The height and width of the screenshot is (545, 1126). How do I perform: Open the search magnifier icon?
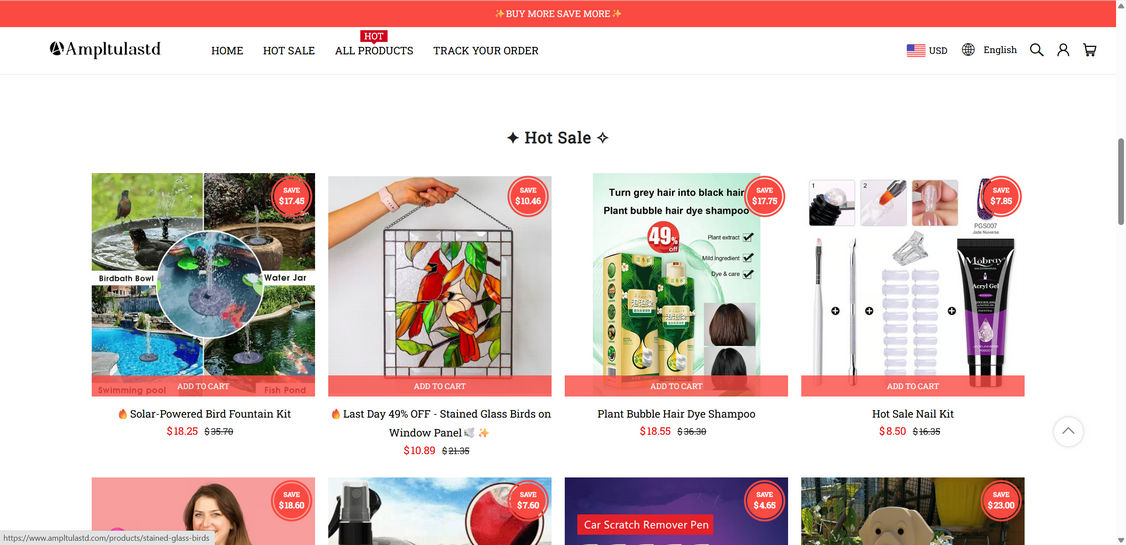tap(1036, 50)
